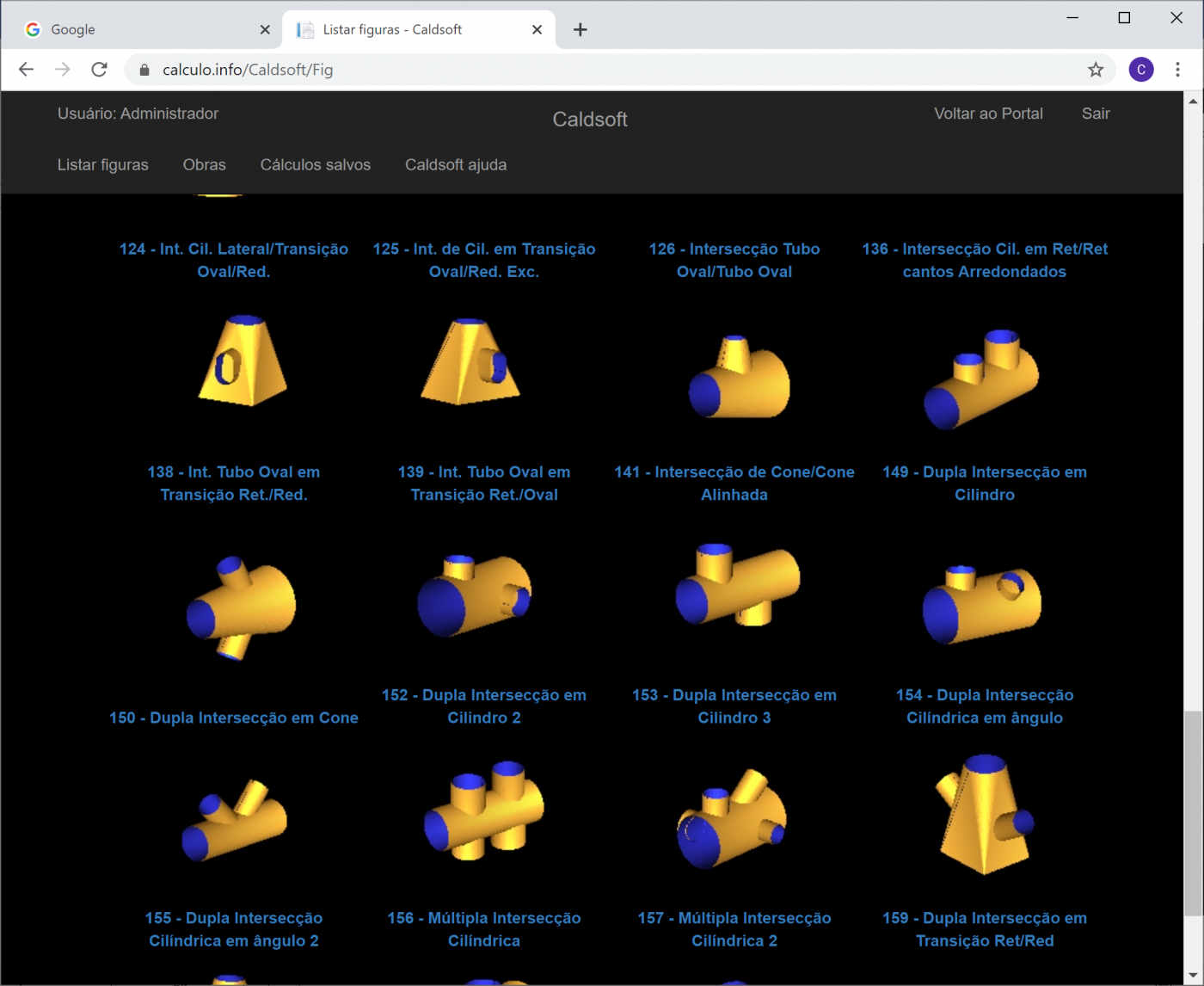Click the browser back arrow
The width and height of the screenshot is (1204, 986).
point(26,70)
